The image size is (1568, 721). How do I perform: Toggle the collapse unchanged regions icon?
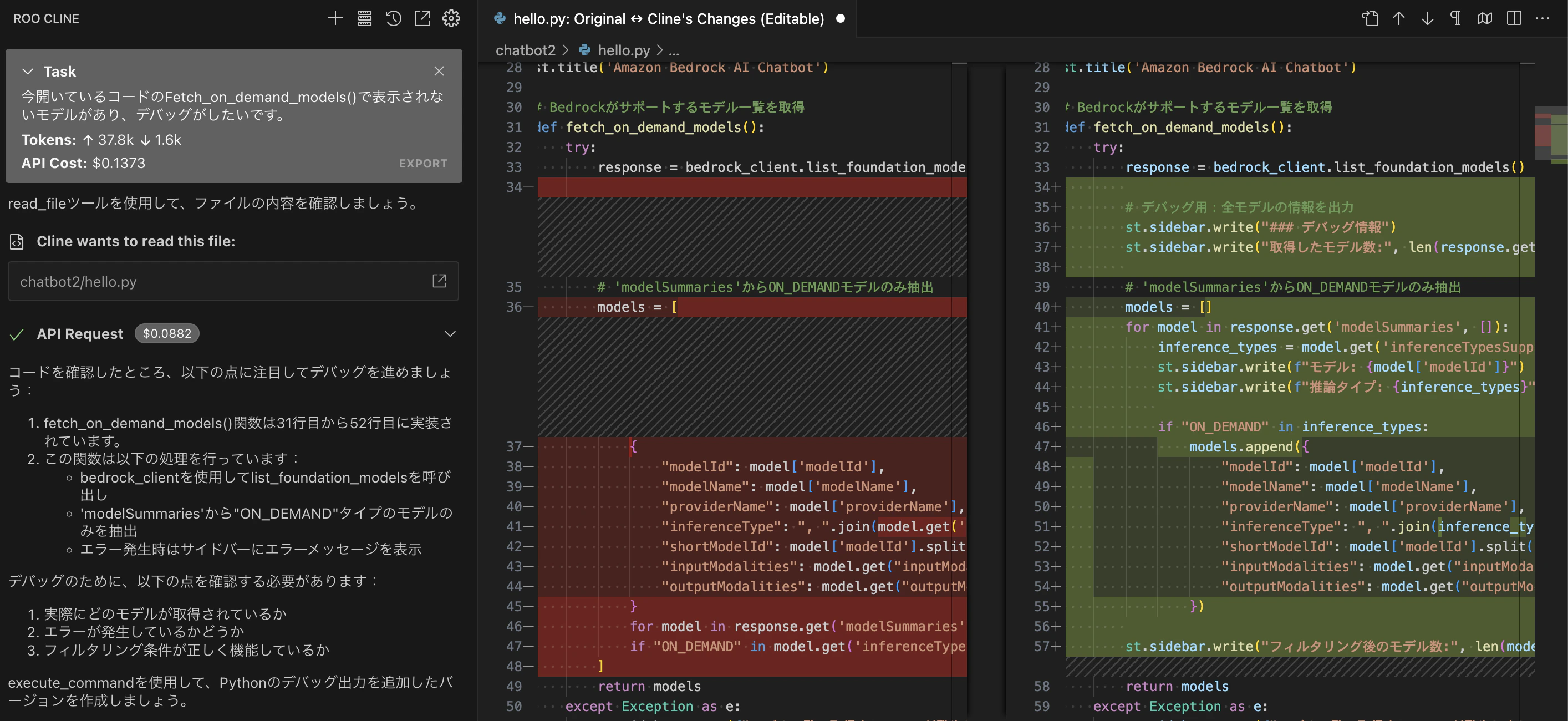pyautogui.click(x=1485, y=18)
